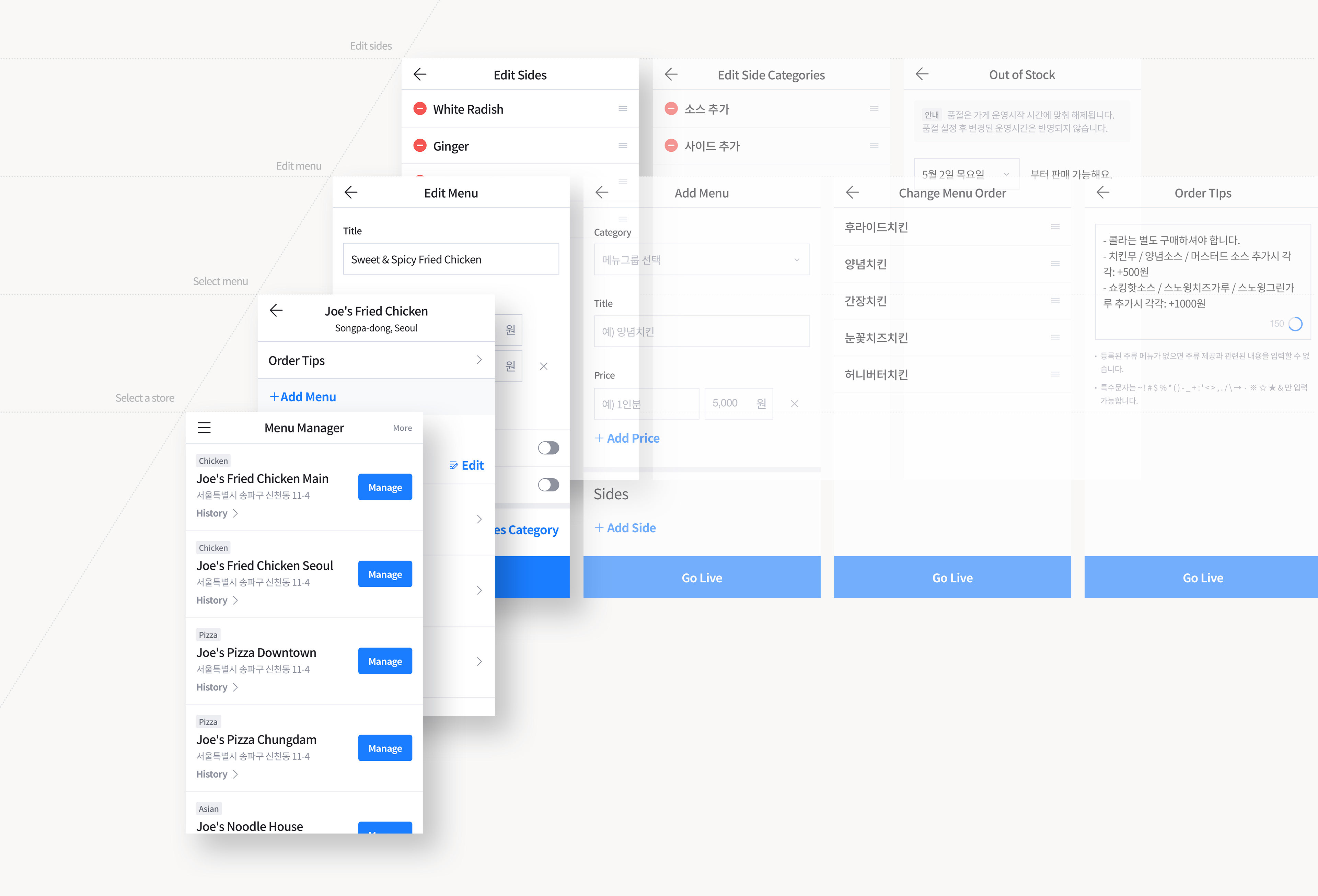Manage Joe's Pizza Downtown store

(385, 661)
